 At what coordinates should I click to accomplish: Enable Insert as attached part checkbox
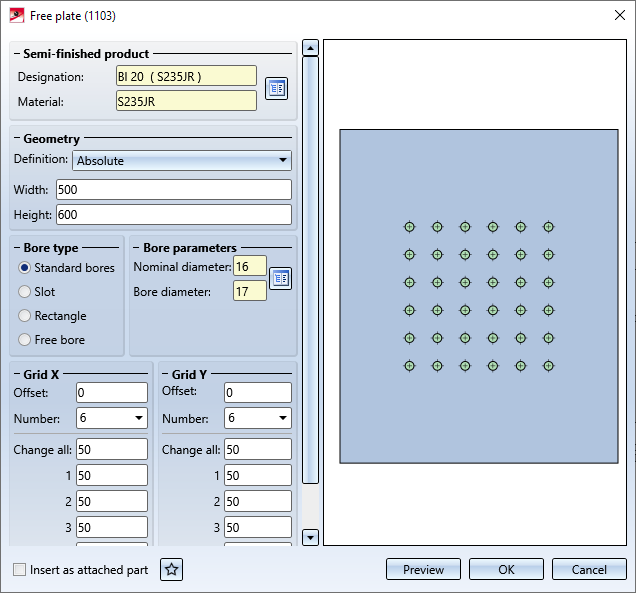click(21, 570)
